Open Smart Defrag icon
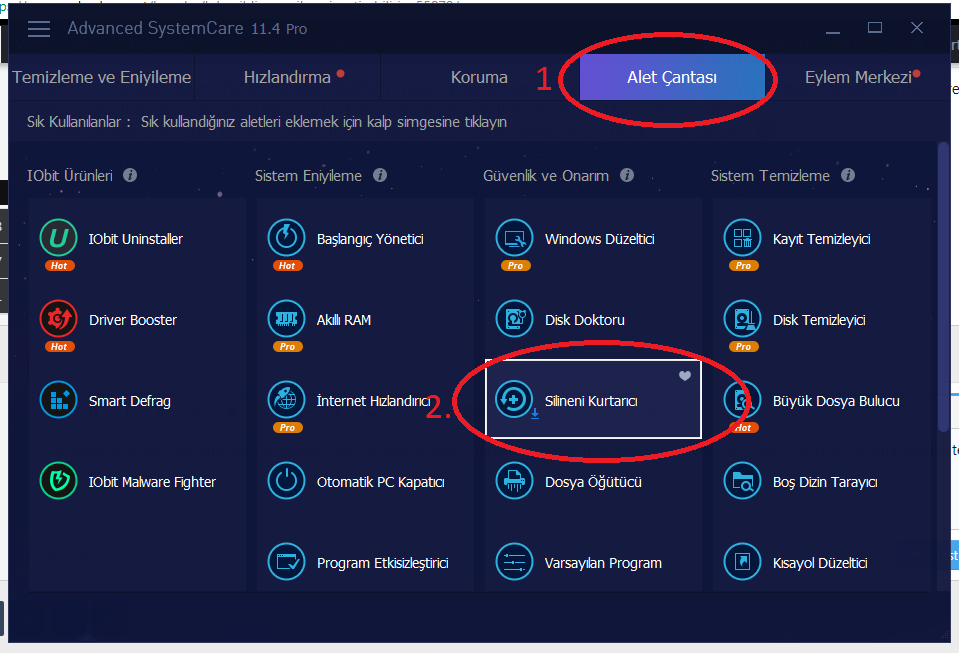The height and width of the screenshot is (653, 959). tap(59, 400)
